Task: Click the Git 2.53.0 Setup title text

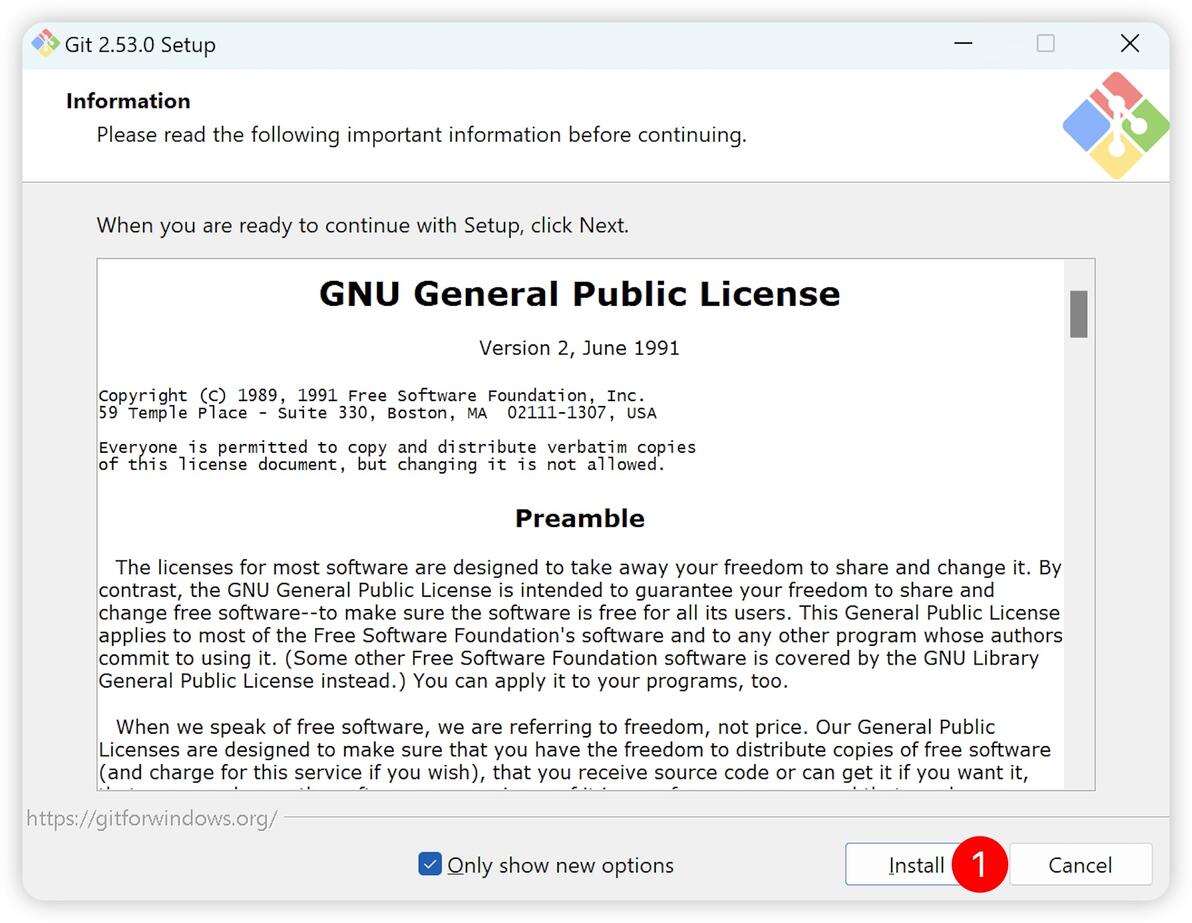Action: tap(140, 45)
